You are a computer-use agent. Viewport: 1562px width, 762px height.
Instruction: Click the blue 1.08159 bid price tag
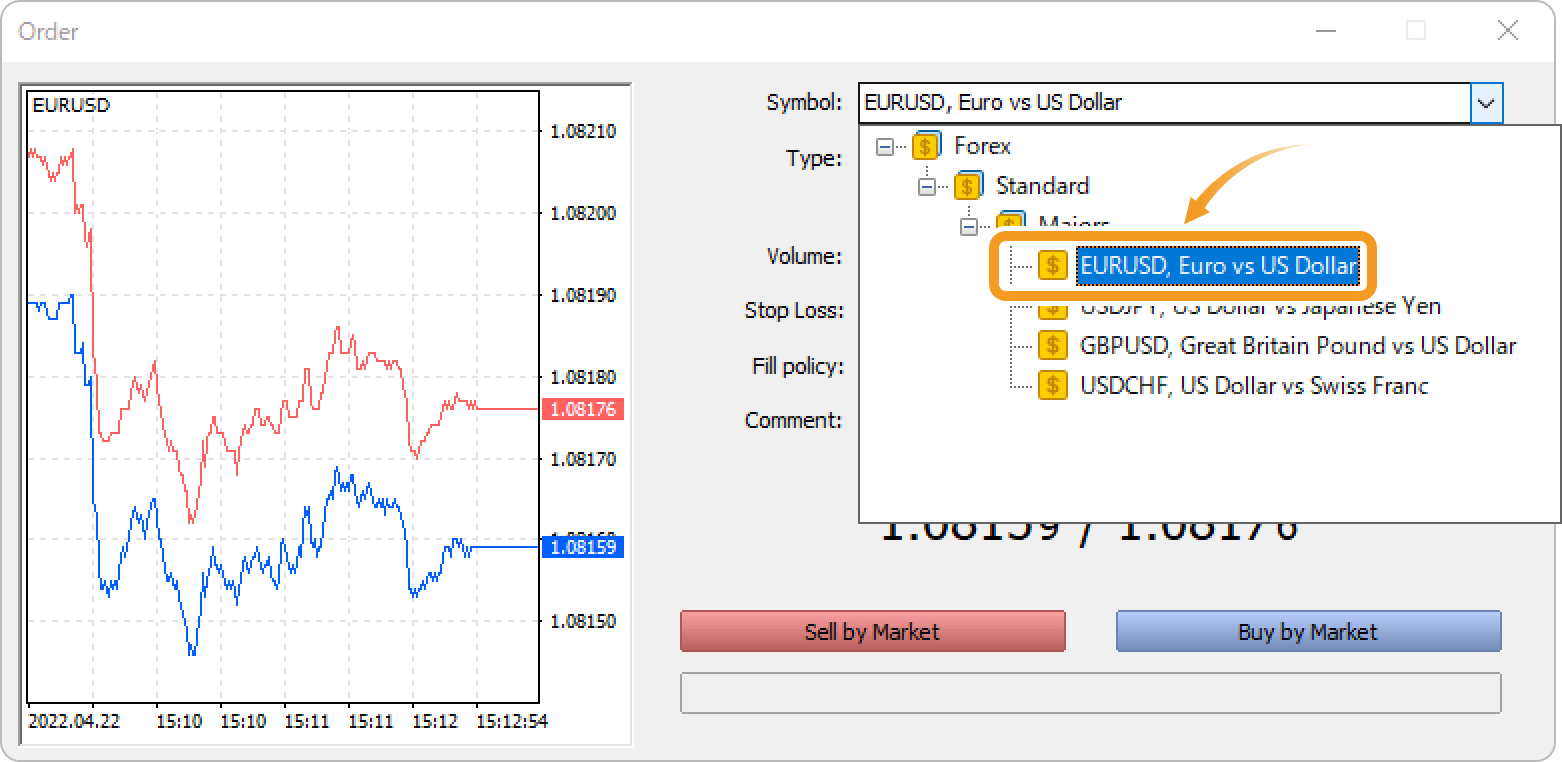coord(583,547)
